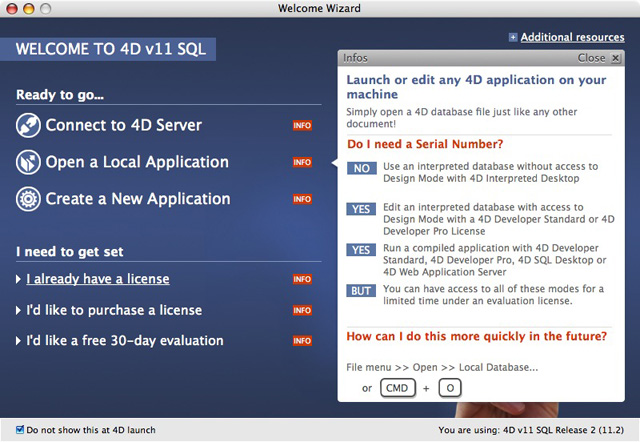
Task: Click the Create a New Application gear icon
Action: click(28, 199)
